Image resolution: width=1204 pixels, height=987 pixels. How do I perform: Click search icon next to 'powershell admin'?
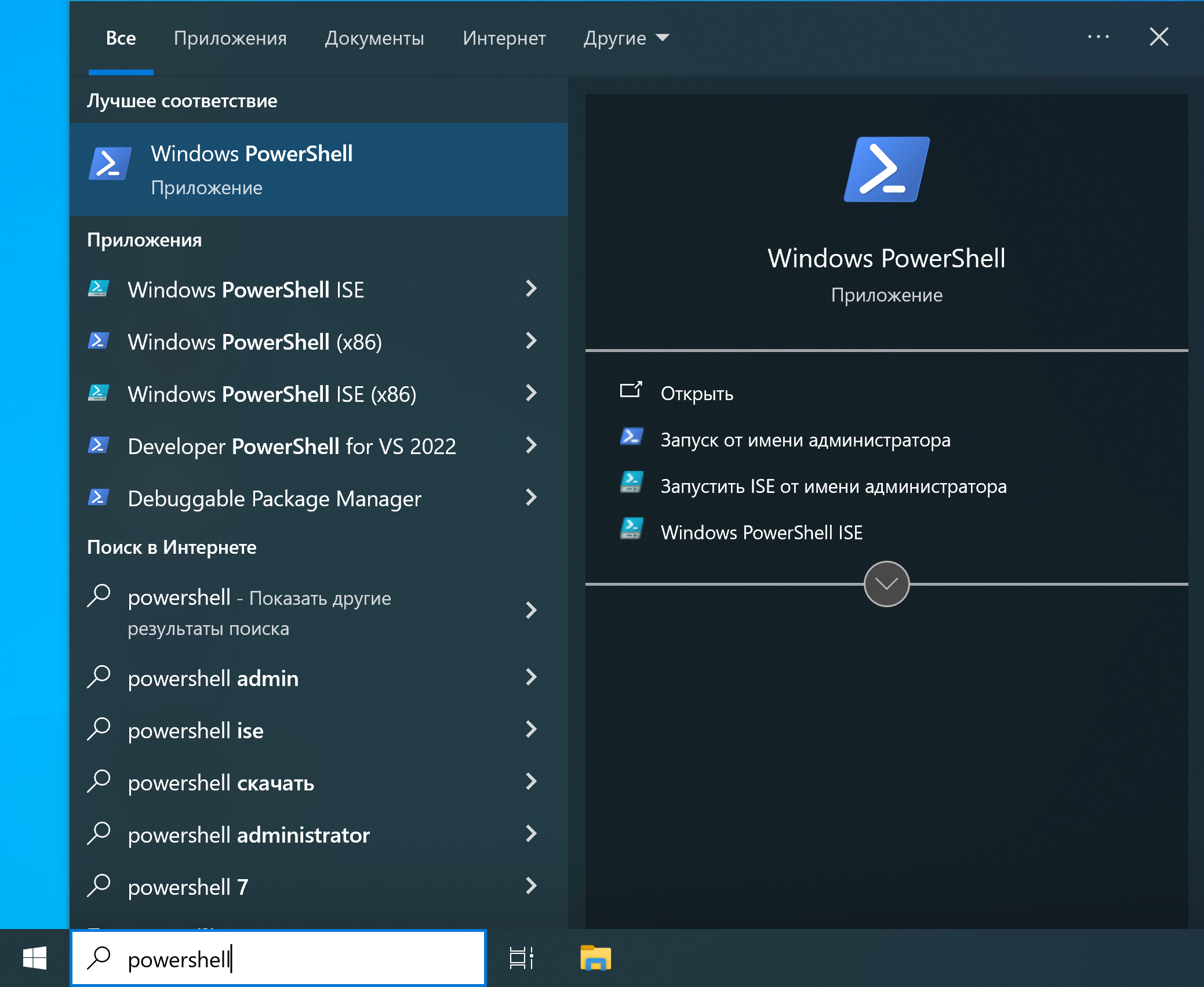pos(99,677)
